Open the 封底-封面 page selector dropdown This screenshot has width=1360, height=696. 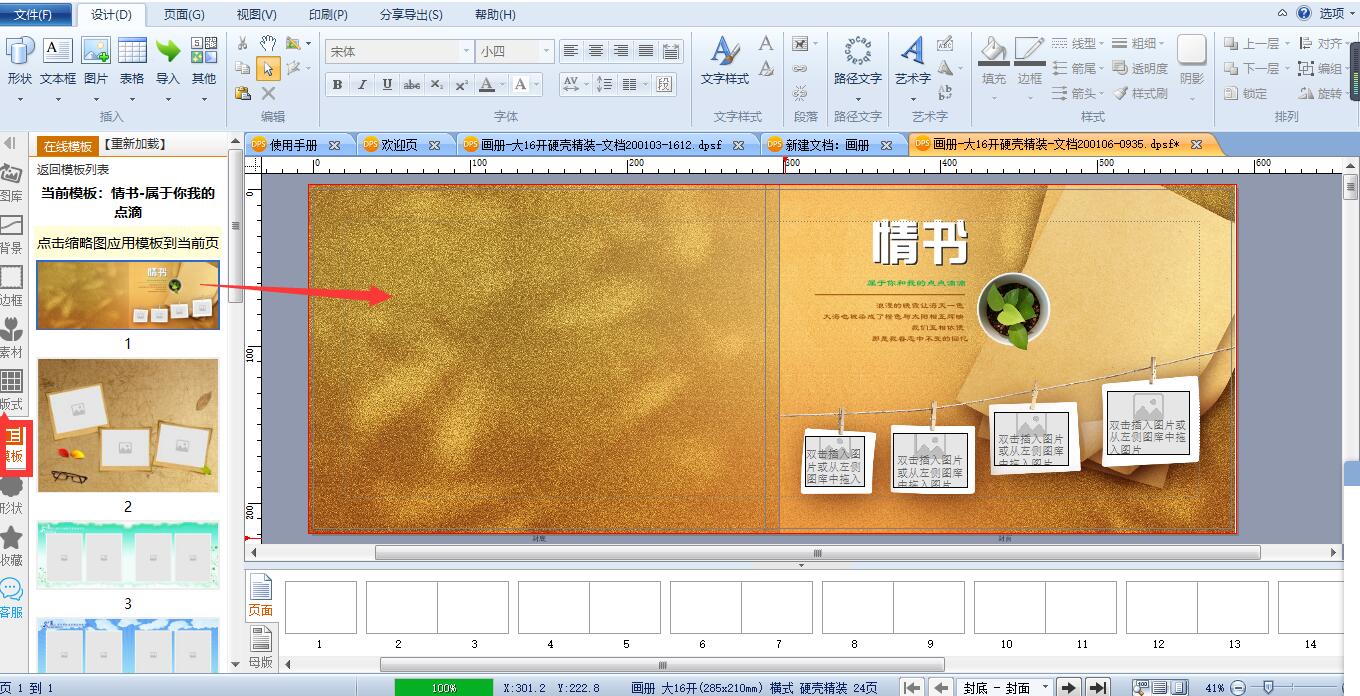(x=1006, y=687)
